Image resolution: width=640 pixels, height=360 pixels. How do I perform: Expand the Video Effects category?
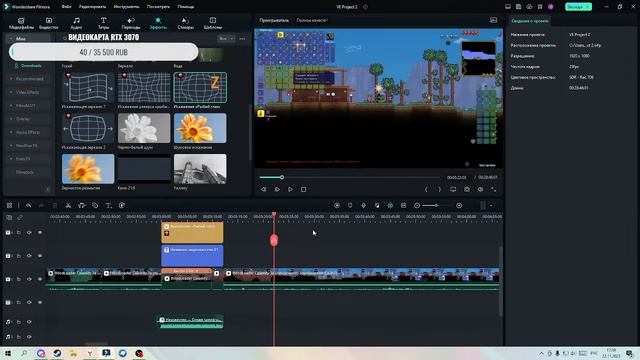(11, 92)
